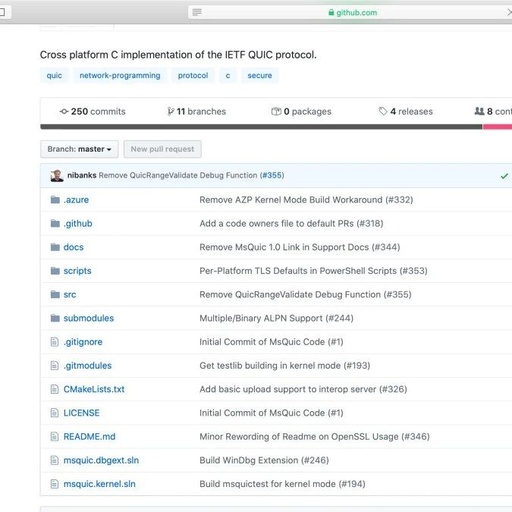512x512 pixels.
Task: Open the CMakeLists.txt file name
Action: [94, 389]
